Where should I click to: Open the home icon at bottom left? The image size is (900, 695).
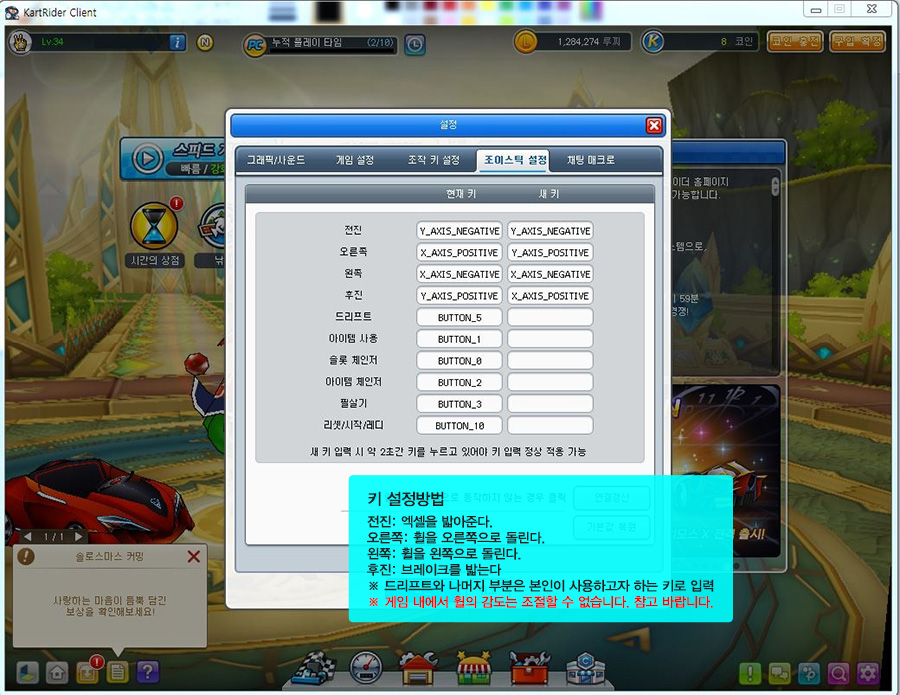(x=58, y=672)
